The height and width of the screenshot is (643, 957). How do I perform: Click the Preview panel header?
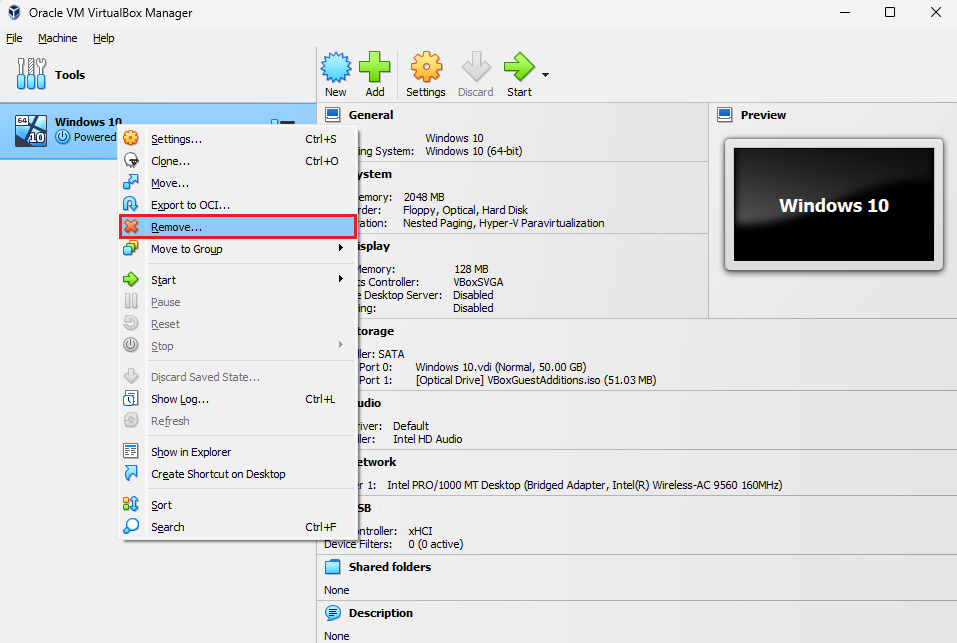tap(763, 115)
